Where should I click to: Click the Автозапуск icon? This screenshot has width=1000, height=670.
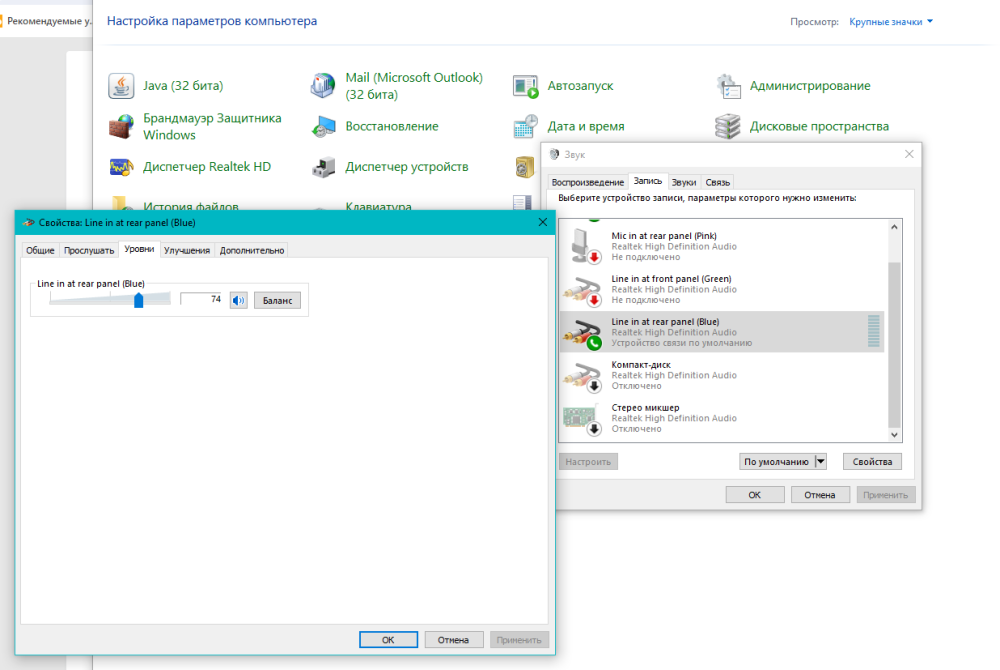pyautogui.click(x=526, y=86)
